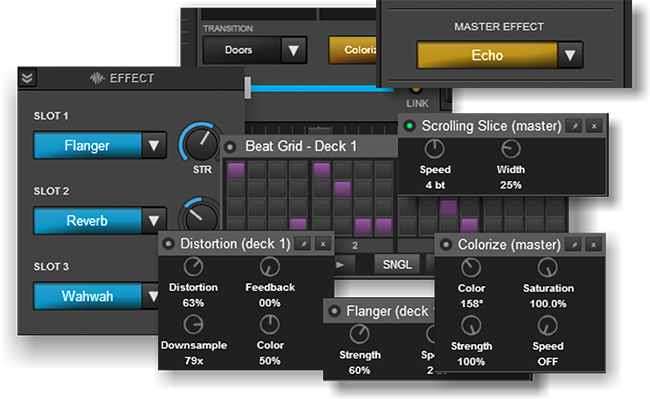Click the crossfader handle on blue bar
Image resolution: width=650 pixels, height=399 pixels.
247,87
